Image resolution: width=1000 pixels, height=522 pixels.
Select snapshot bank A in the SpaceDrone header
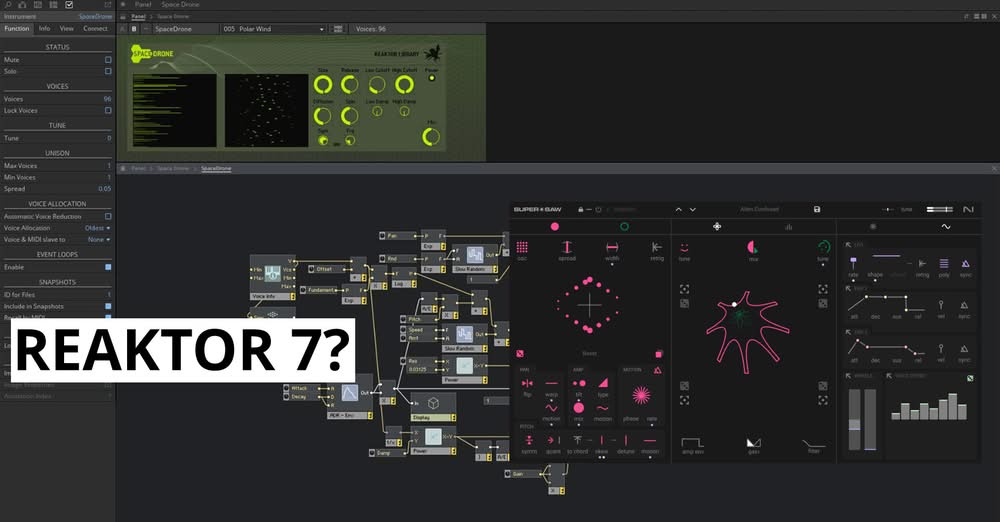(122, 29)
